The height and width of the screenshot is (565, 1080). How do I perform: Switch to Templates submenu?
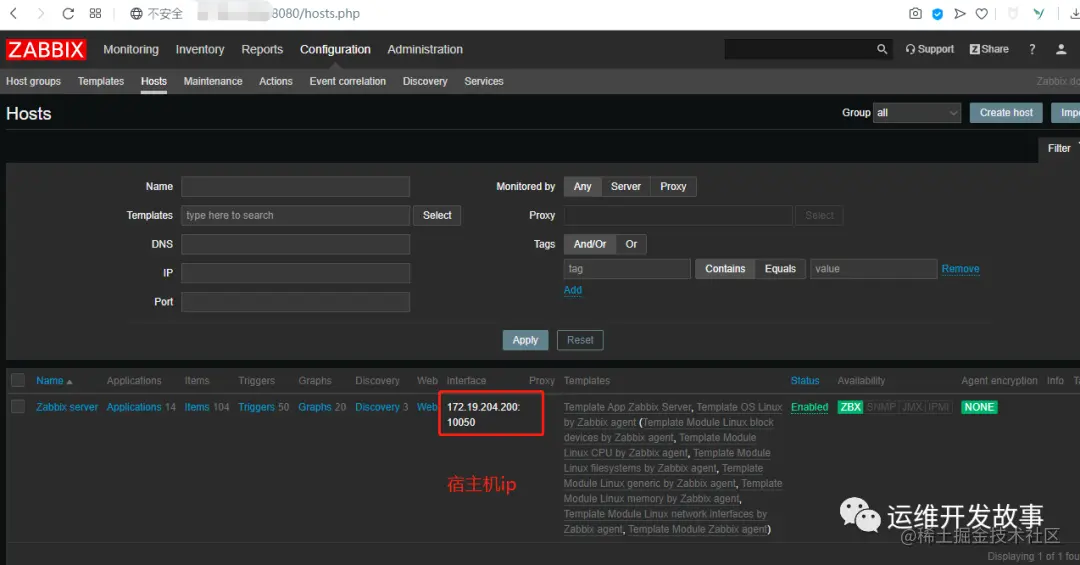[x=101, y=81]
